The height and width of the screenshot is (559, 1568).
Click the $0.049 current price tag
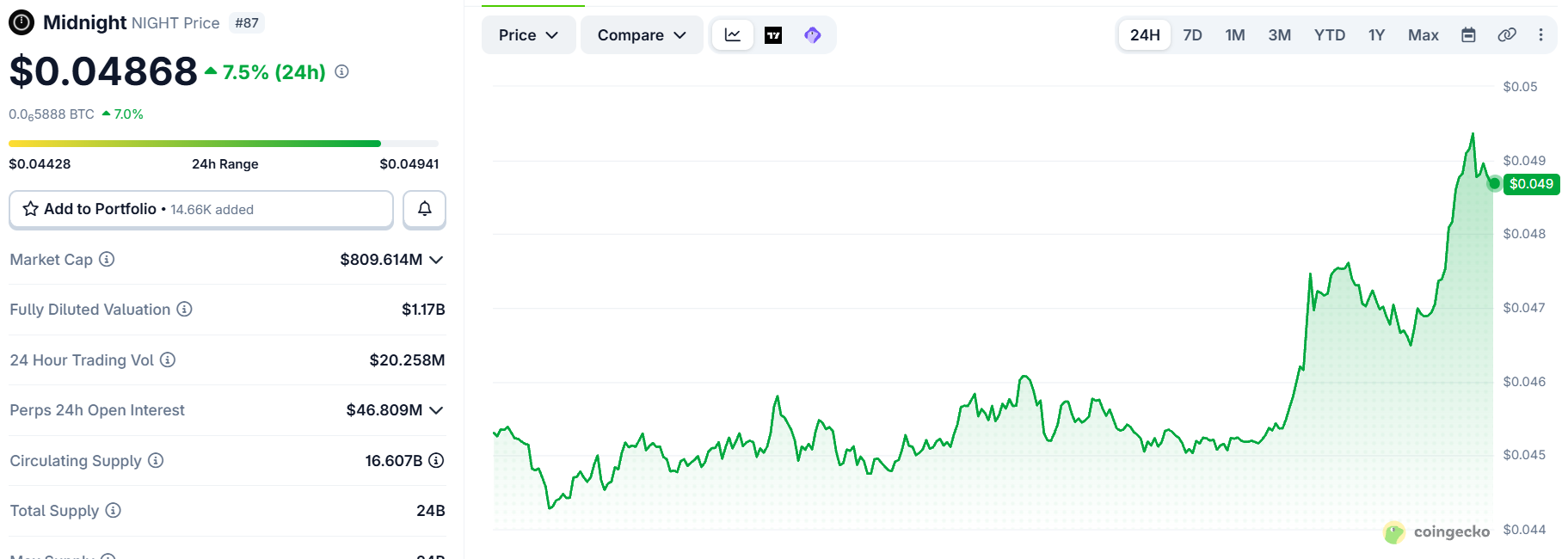1531,184
